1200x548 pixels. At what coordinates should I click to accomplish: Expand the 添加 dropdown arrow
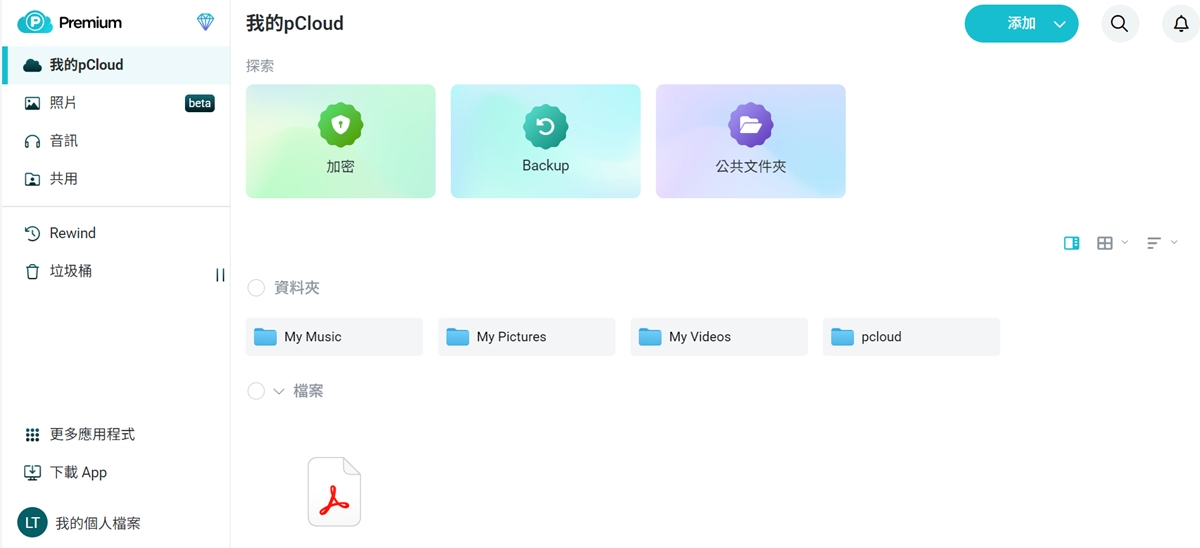click(1060, 24)
